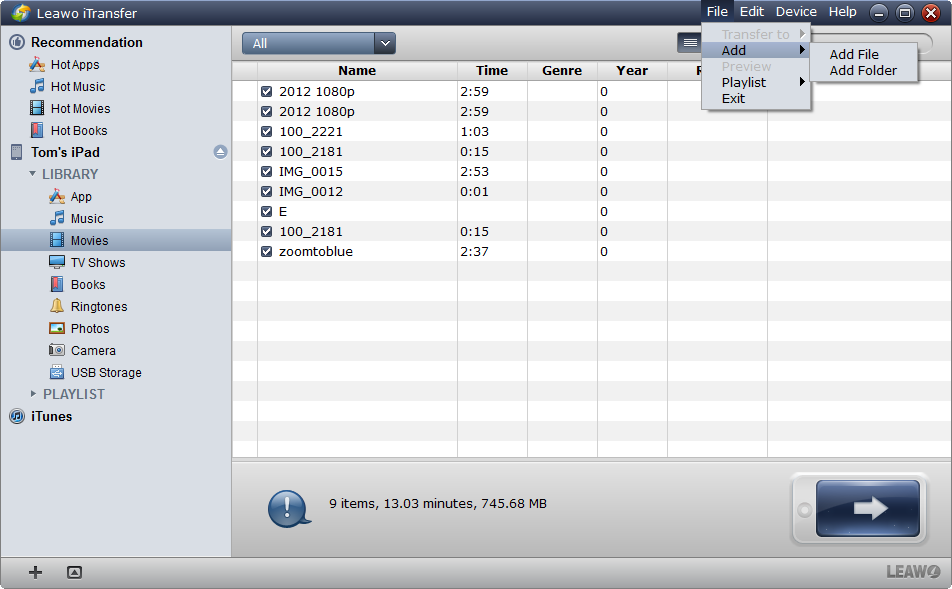Viewport: 952px width, 589px height.
Task: Switch to list view icon
Action: click(690, 43)
